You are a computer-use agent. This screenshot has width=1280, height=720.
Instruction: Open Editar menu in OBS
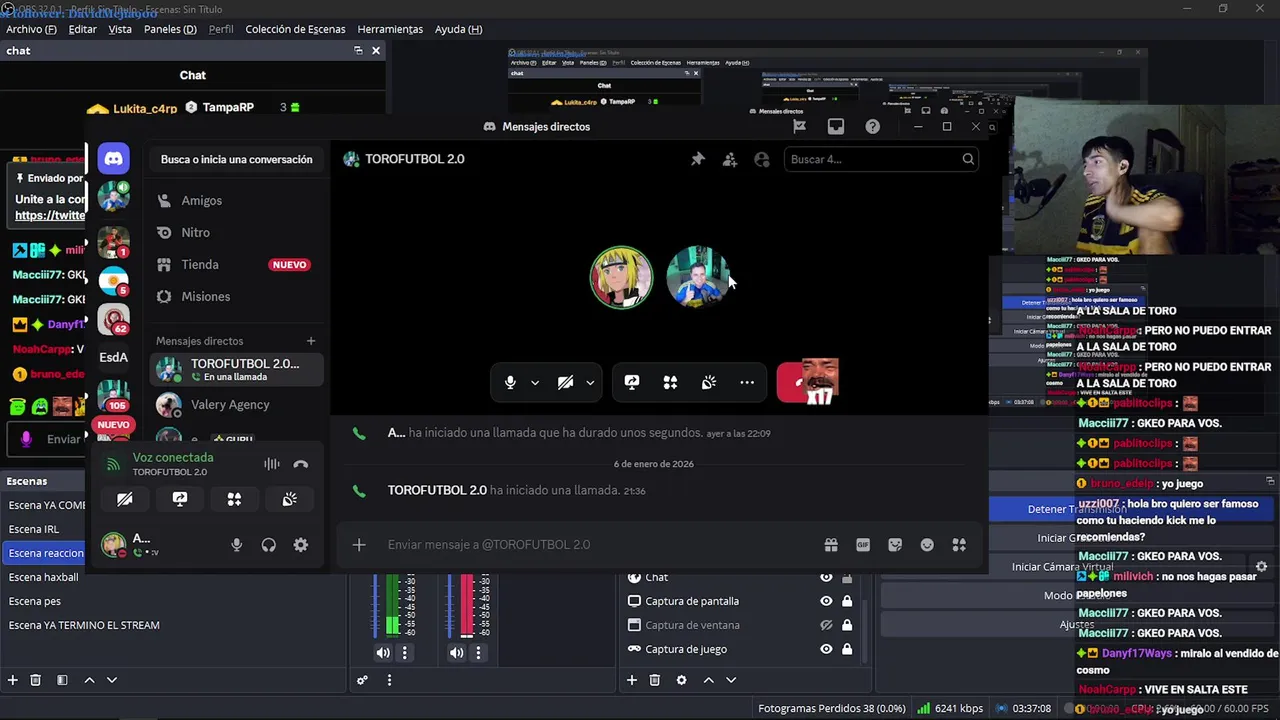click(83, 29)
